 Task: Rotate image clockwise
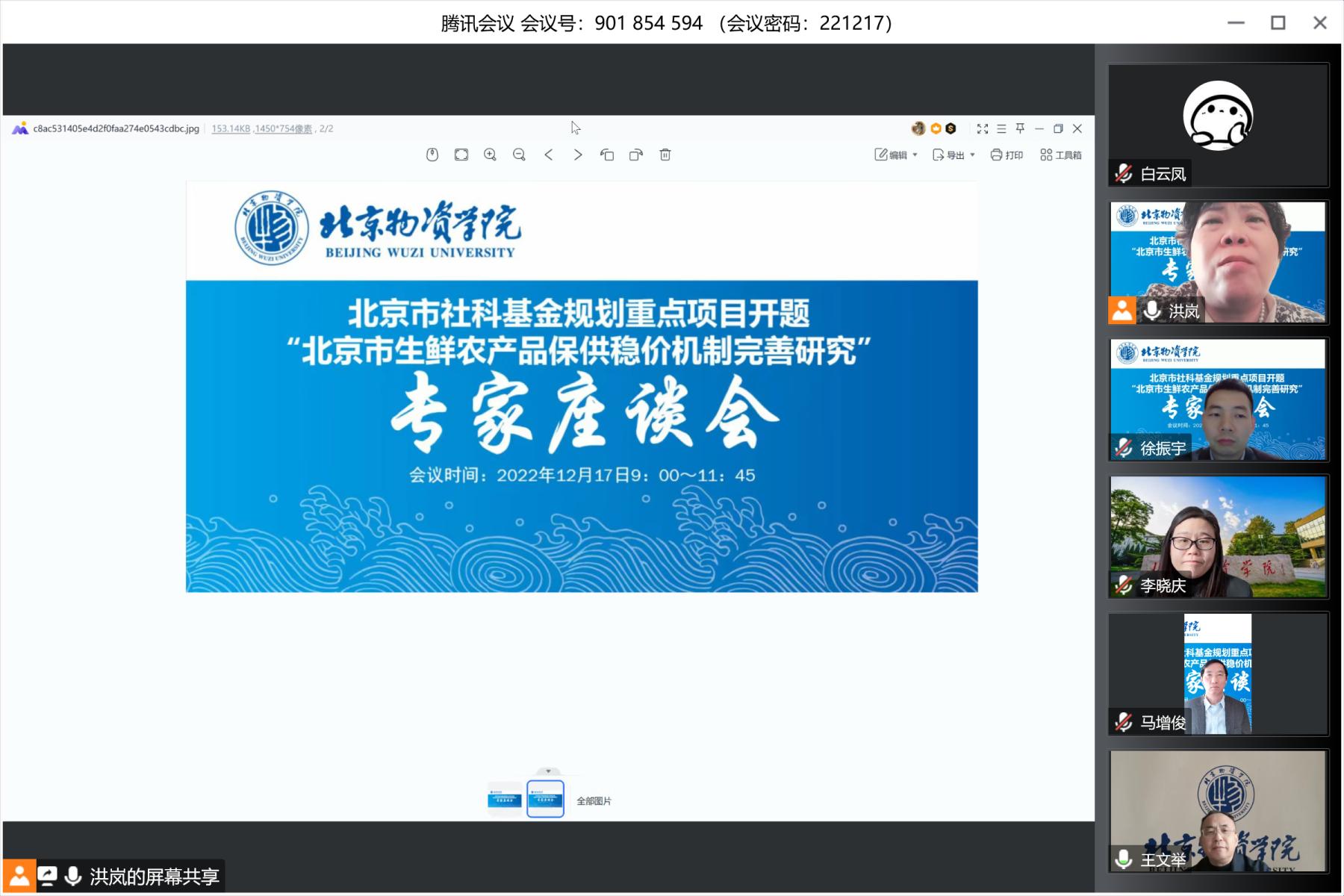click(x=636, y=155)
